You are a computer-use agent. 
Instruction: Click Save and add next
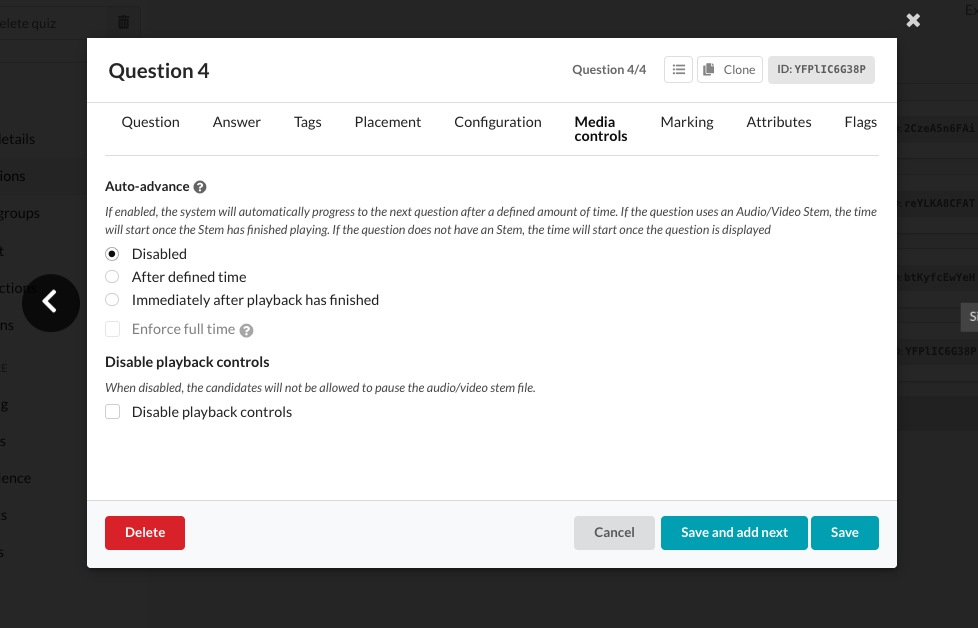point(734,533)
